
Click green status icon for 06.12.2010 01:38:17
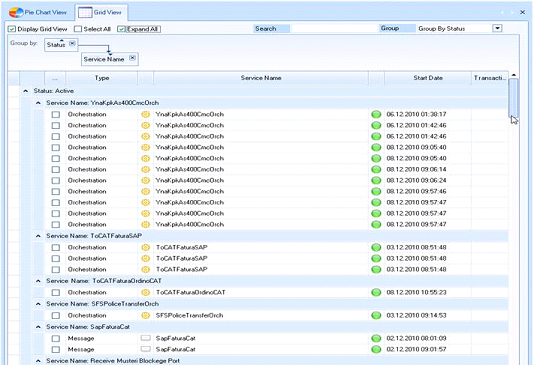[x=376, y=115]
